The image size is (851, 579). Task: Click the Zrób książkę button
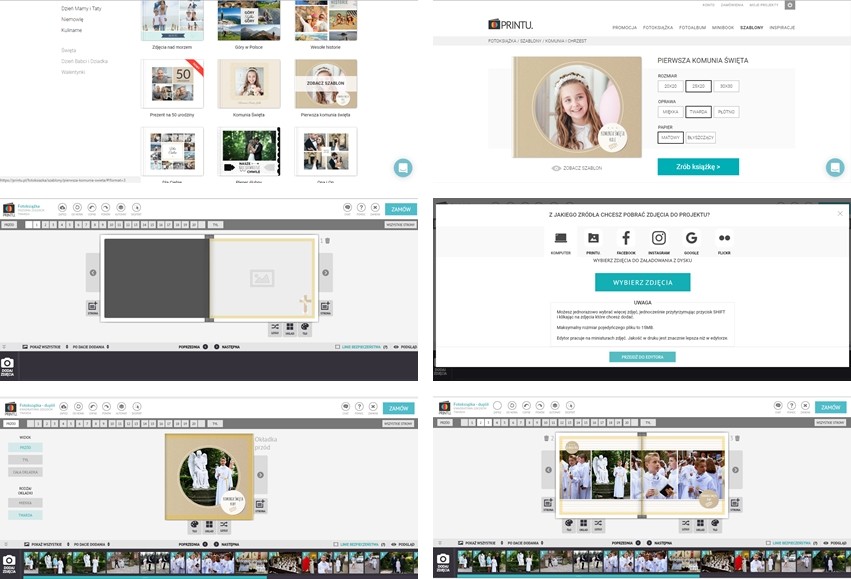pyautogui.click(x=698, y=167)
